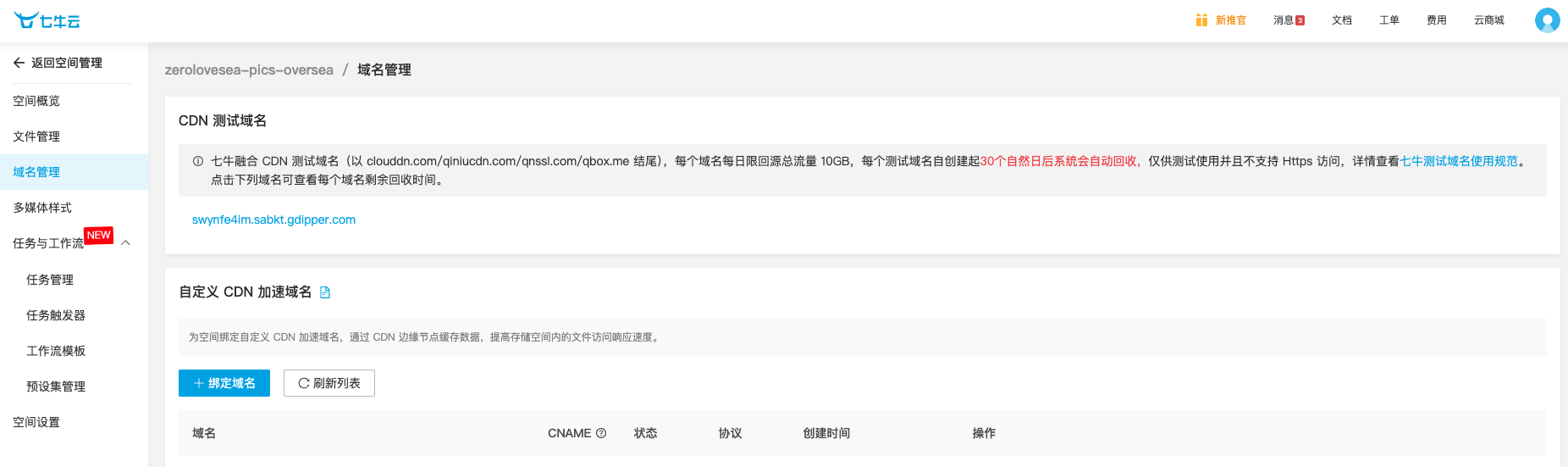Screen dimensions: 1568x467
Task: Open test domain swynfe4im.sabkt.gdipper.com
Action: pos(273,220)
